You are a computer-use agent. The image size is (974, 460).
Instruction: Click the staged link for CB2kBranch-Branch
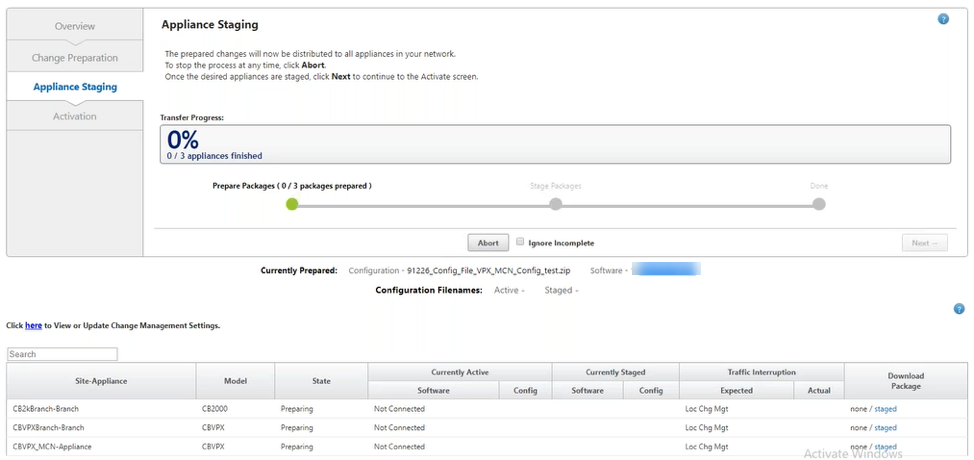(x=885, y=409)
